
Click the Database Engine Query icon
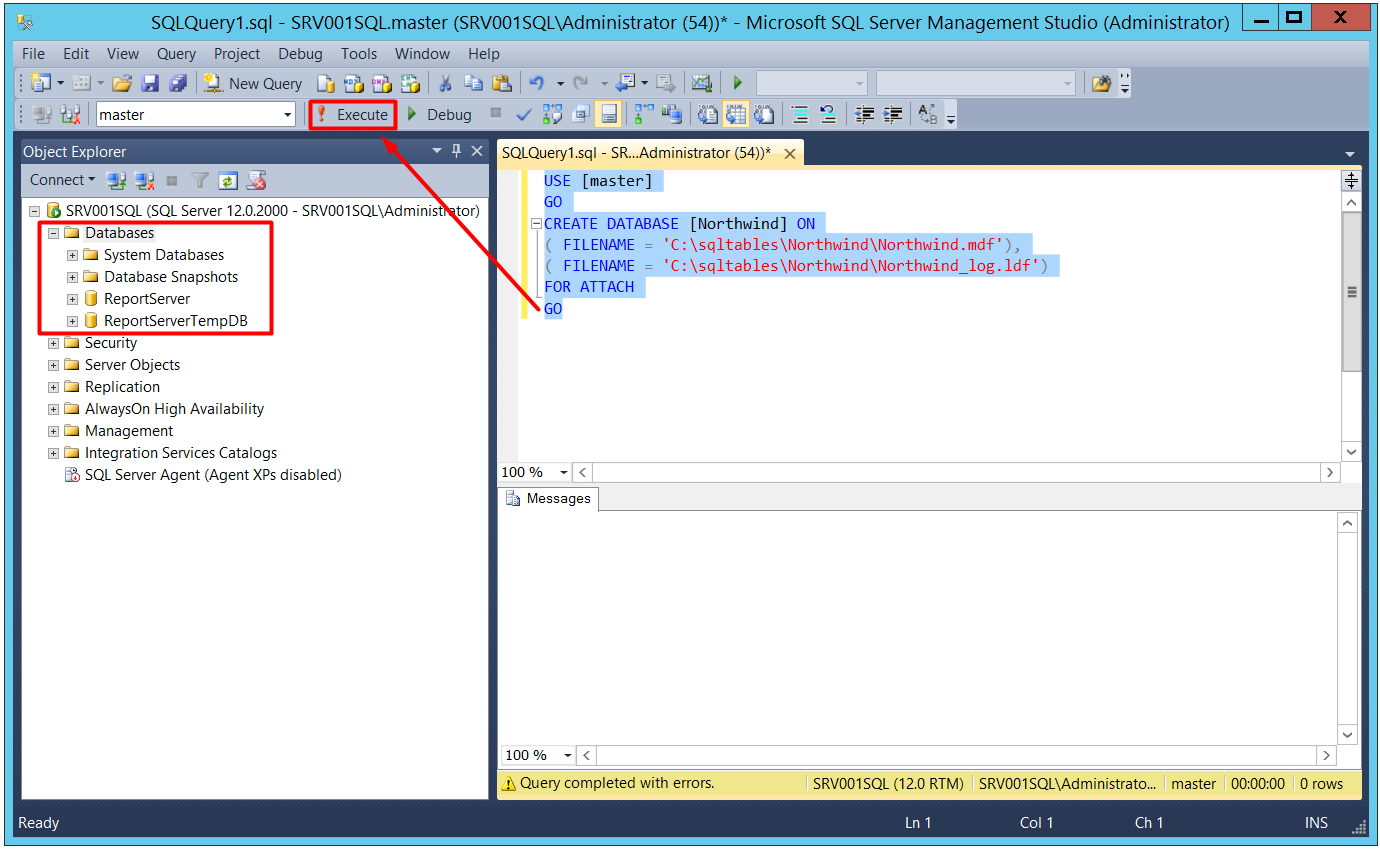coord(325,84)
